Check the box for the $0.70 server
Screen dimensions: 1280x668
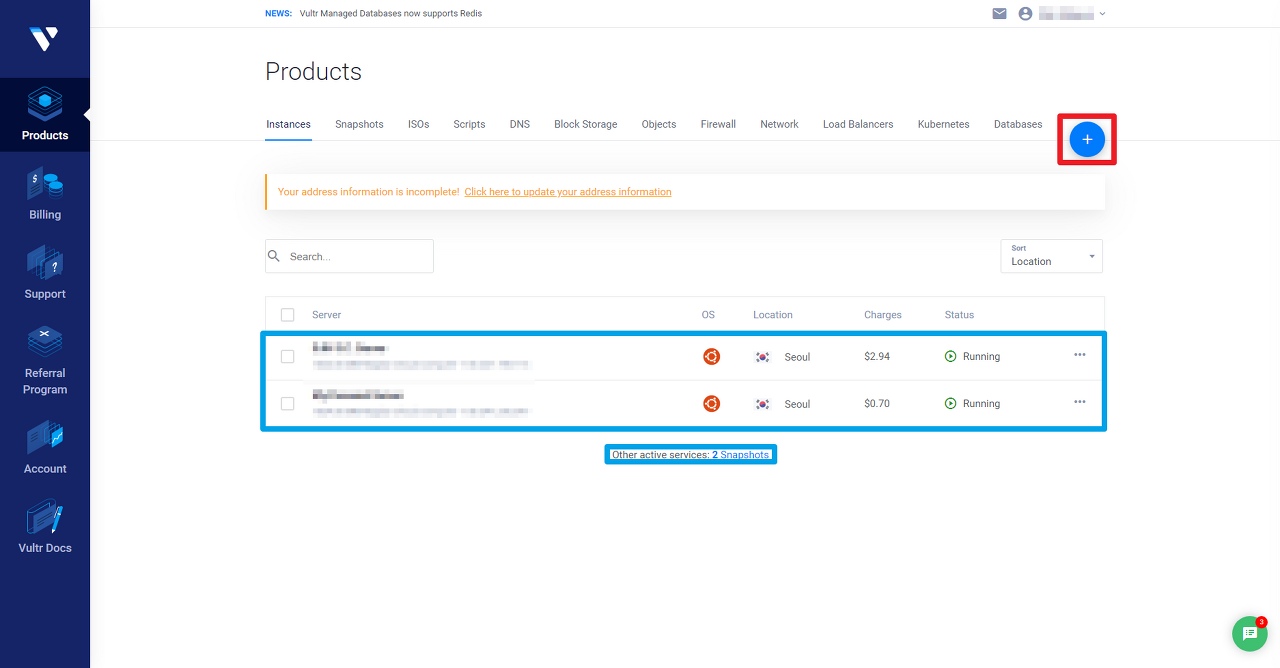288,404
